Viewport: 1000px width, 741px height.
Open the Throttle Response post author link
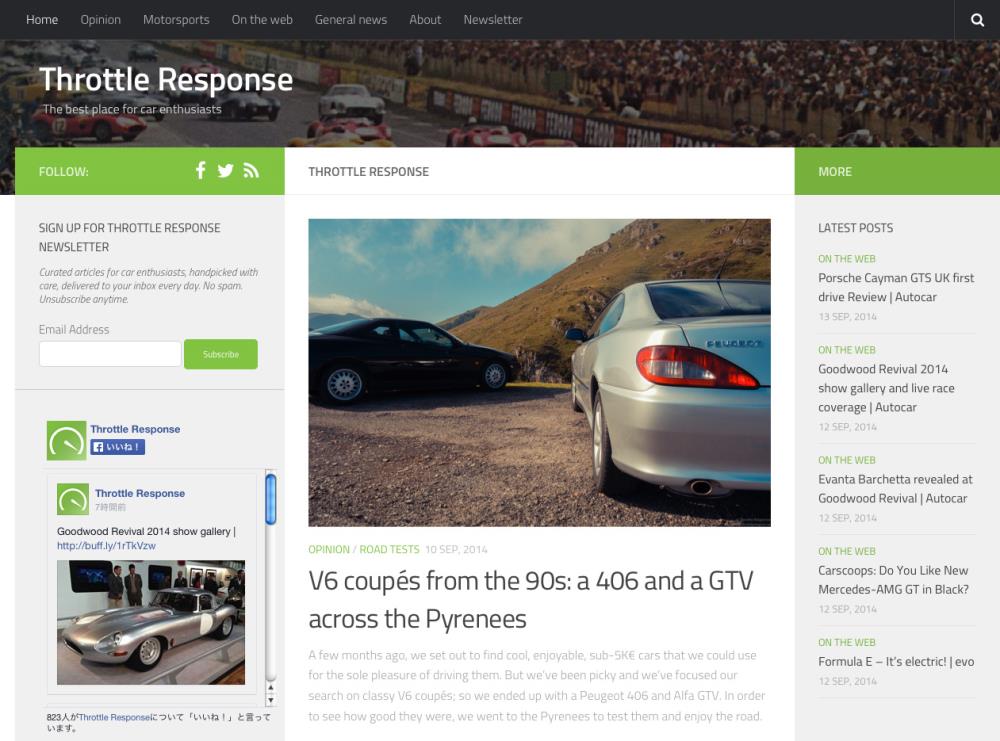click(x=140, y=493)
